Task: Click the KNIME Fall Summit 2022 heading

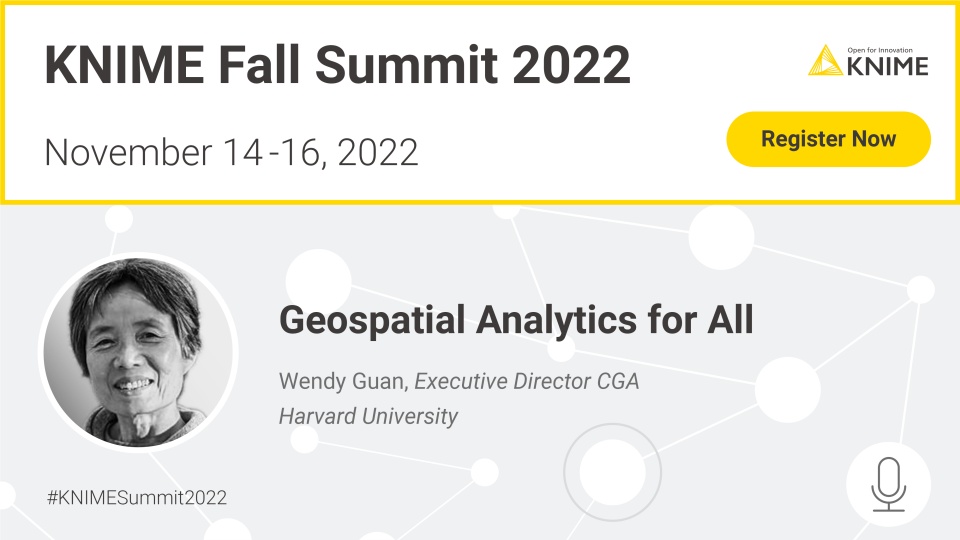Action: [x=337, y=64]
